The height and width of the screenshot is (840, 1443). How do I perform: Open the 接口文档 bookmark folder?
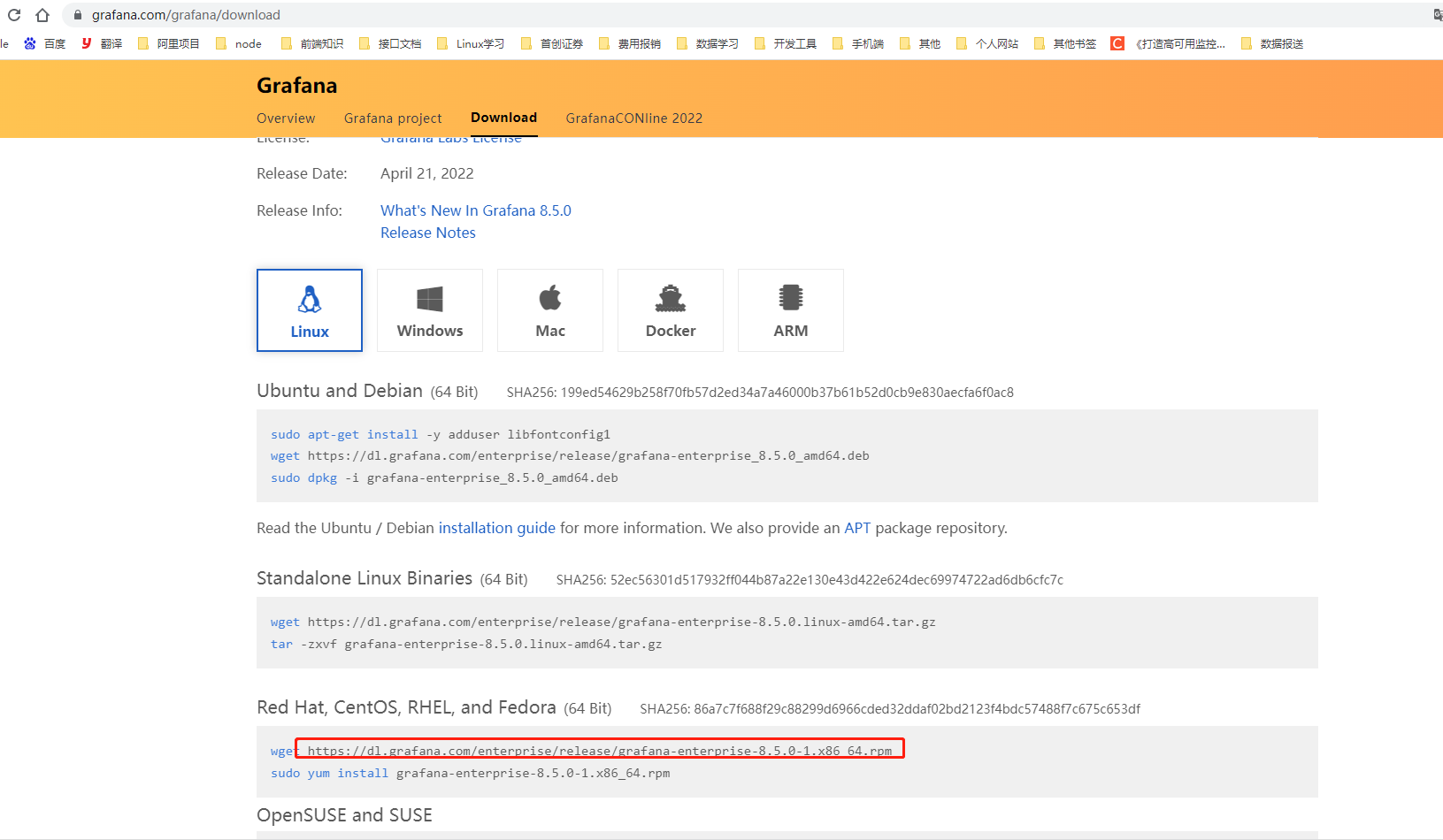390,43
